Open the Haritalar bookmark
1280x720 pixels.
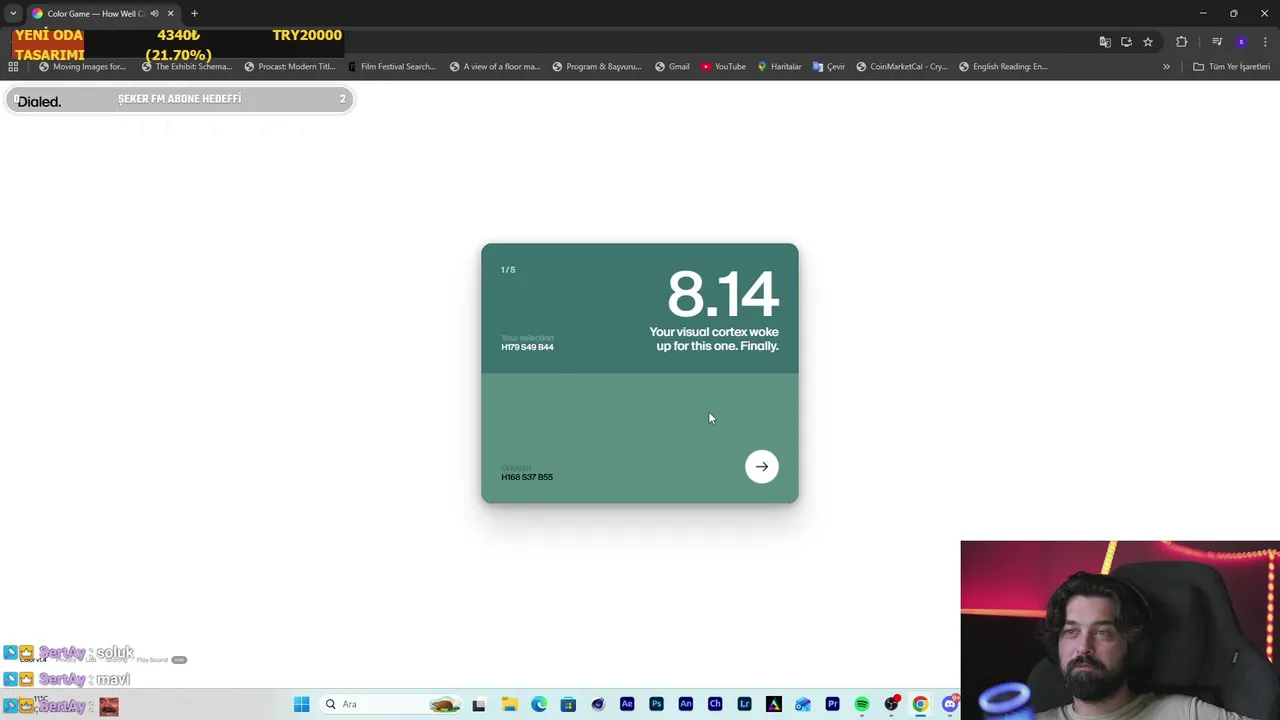(779, 67)
